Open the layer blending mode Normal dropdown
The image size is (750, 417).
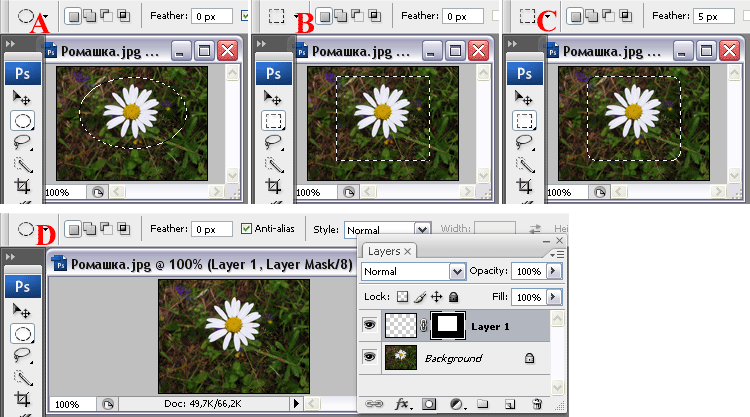click(x=457, y=272)
